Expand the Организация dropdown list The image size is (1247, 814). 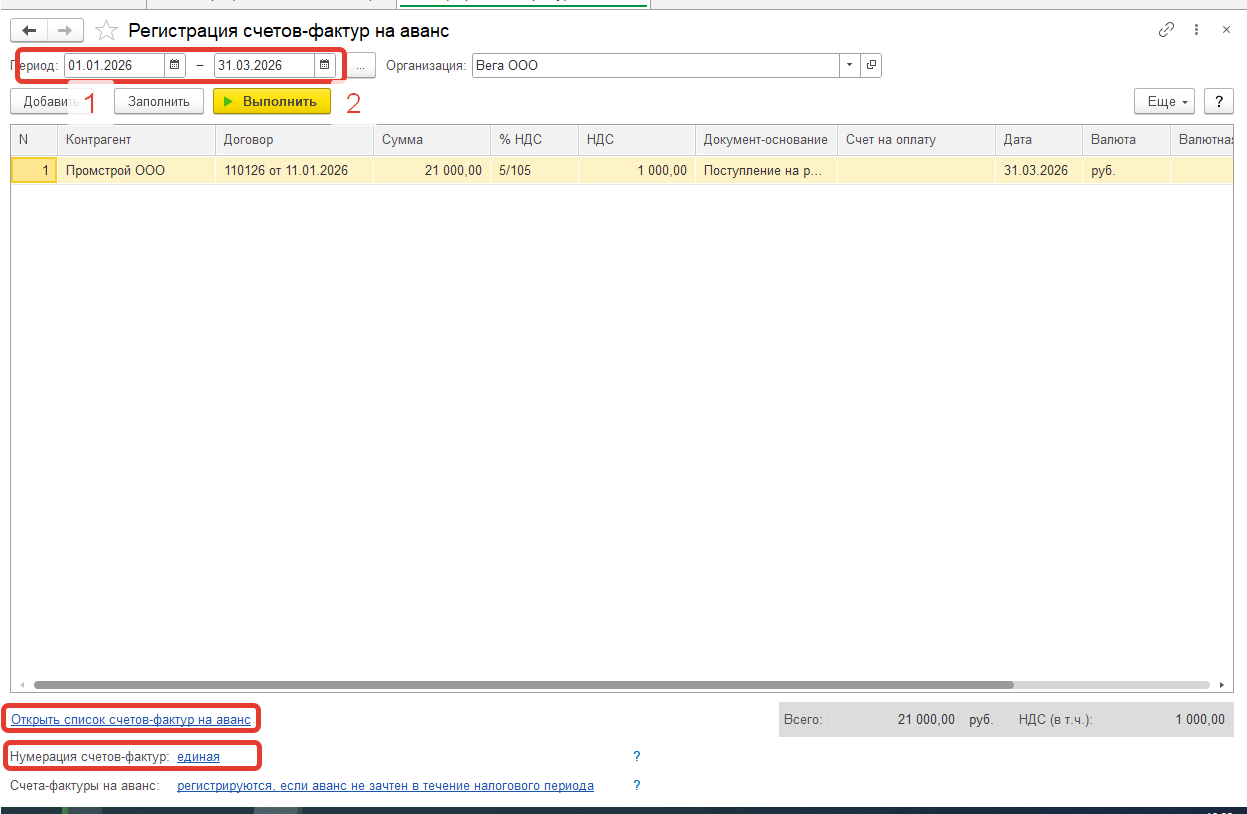(849, 65)
